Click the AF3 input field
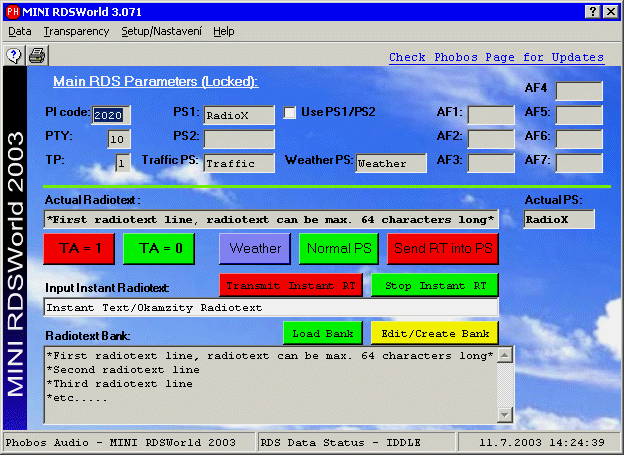This screenshot has height=455, width=624. [x=491, y=163]
